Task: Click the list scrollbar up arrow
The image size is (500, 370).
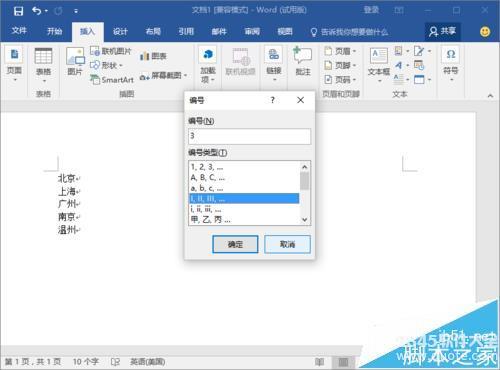Action: 304,167
